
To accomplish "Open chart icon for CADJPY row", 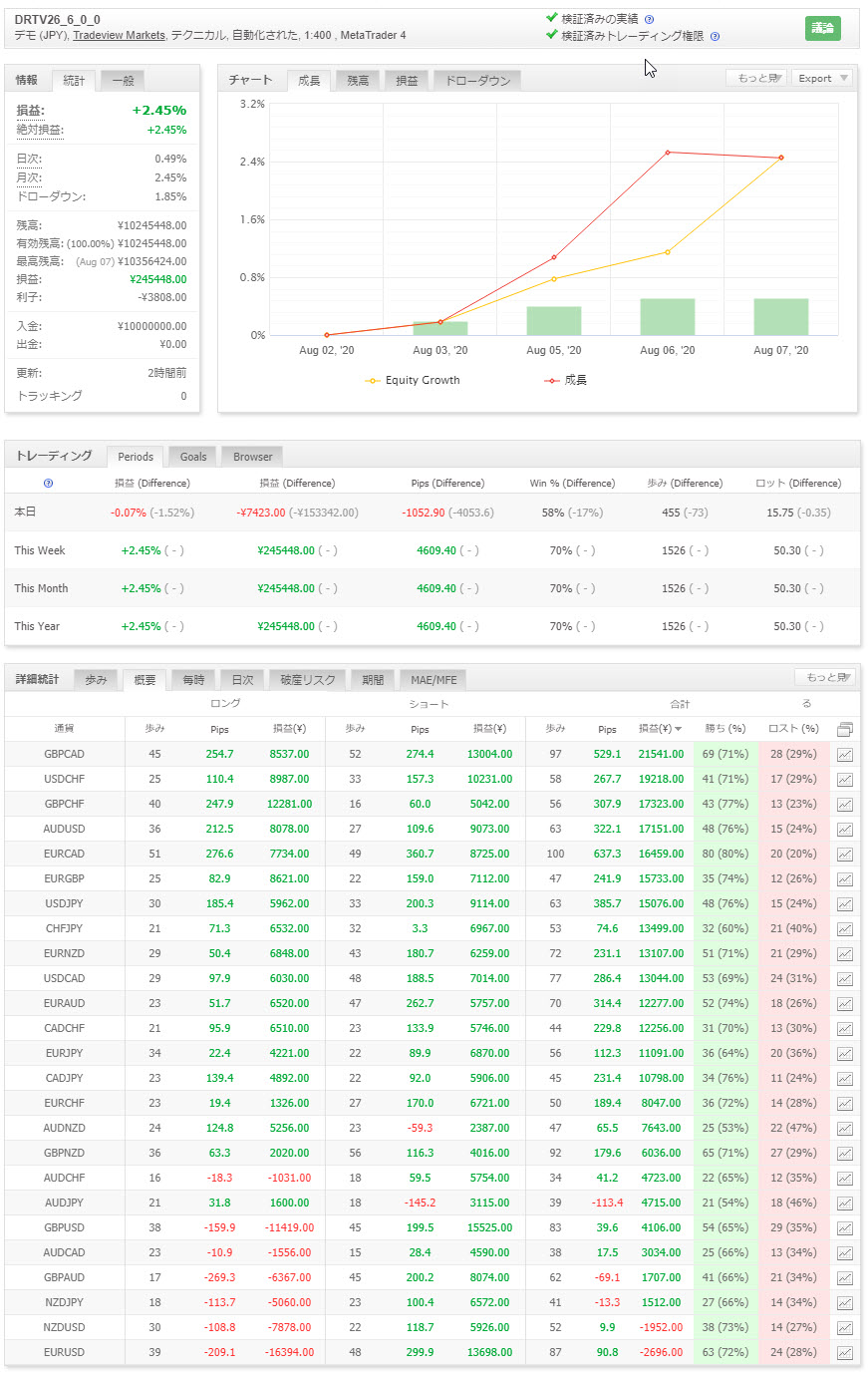I will (x=845, y=1079).
